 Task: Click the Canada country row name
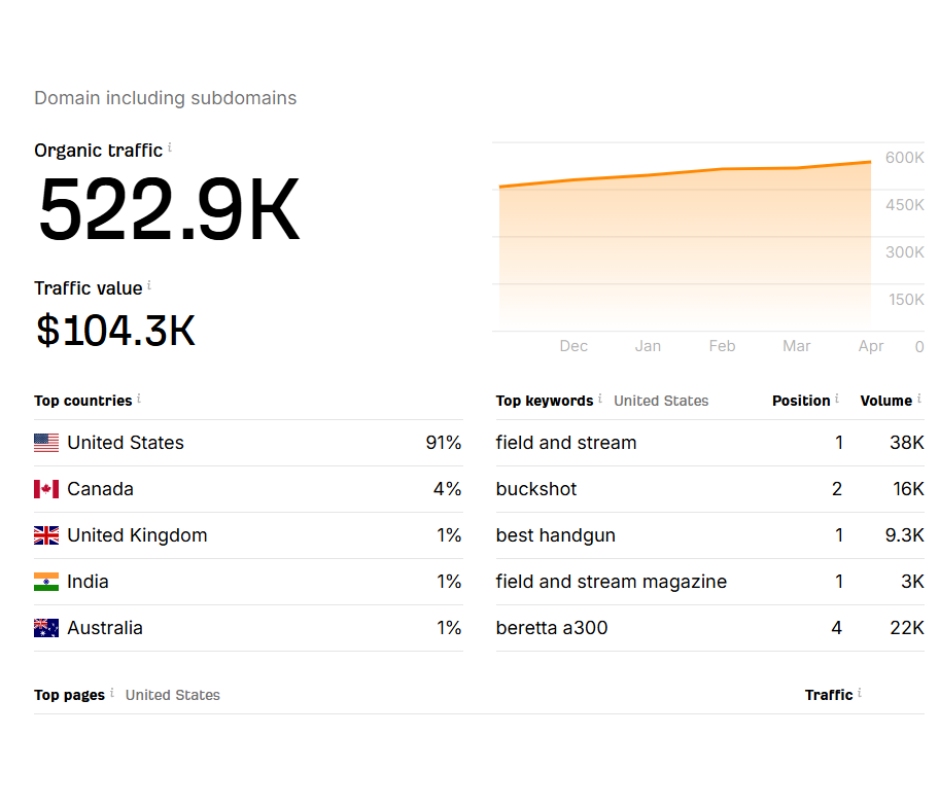[100, 489]
